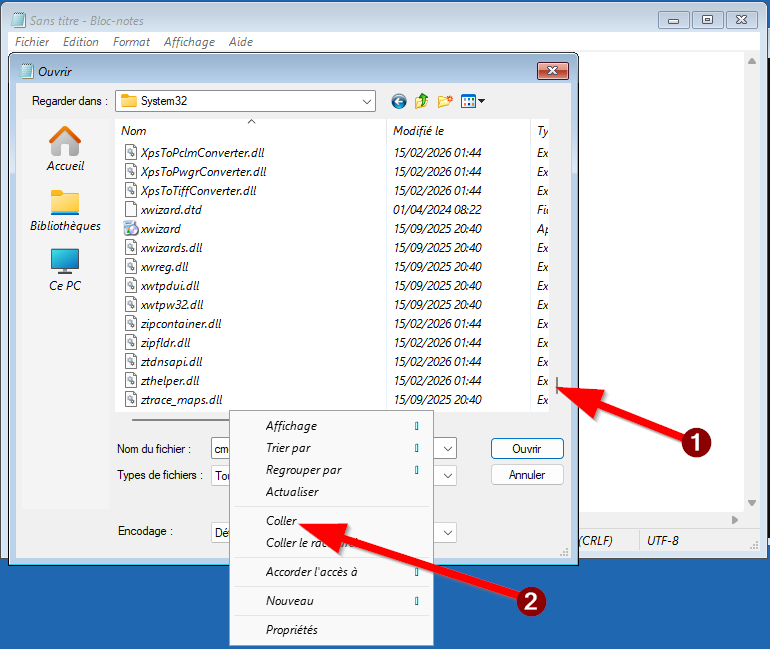Viewport: 770px width, 649px height.
Task: Go up one folder level icon
Action: tap(422, 101)
